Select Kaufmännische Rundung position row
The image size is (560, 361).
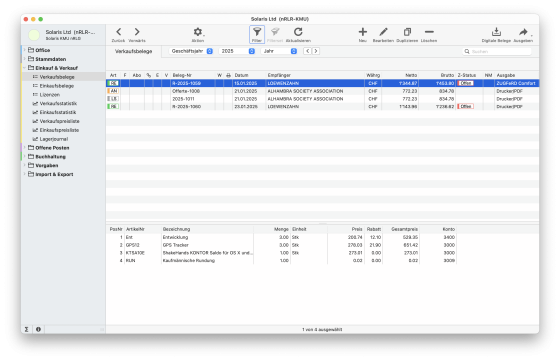(x=282, y=260)
